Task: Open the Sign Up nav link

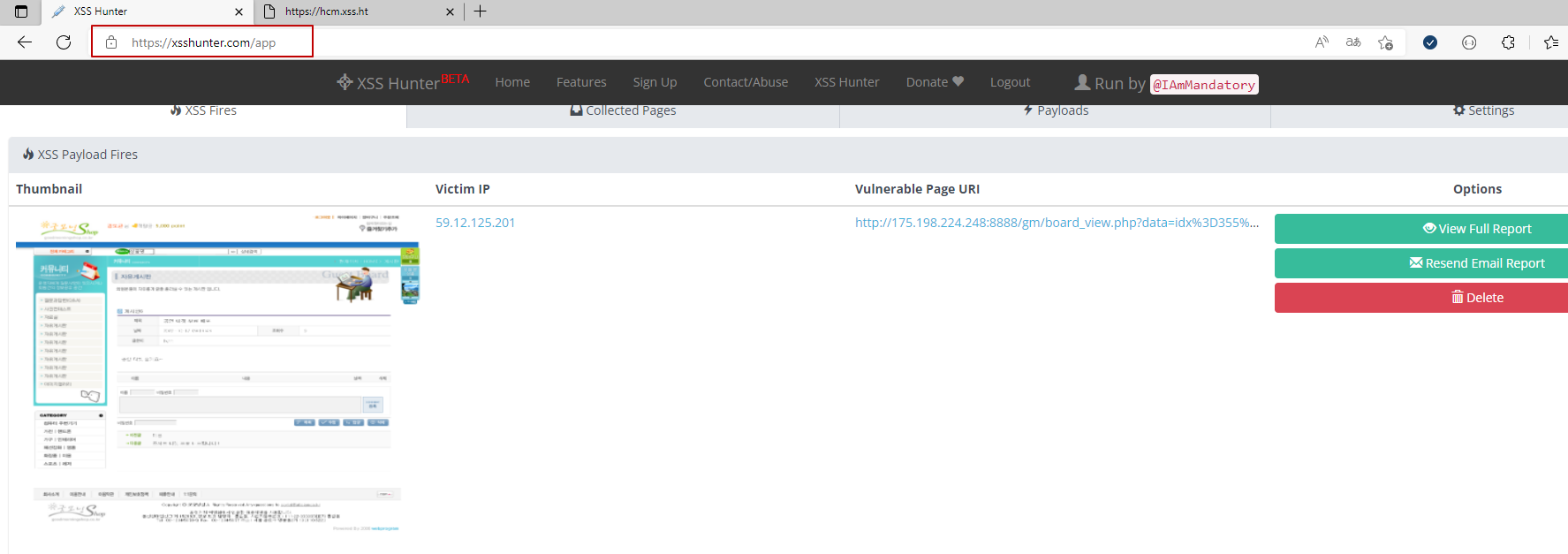Action: pos(655,82)
